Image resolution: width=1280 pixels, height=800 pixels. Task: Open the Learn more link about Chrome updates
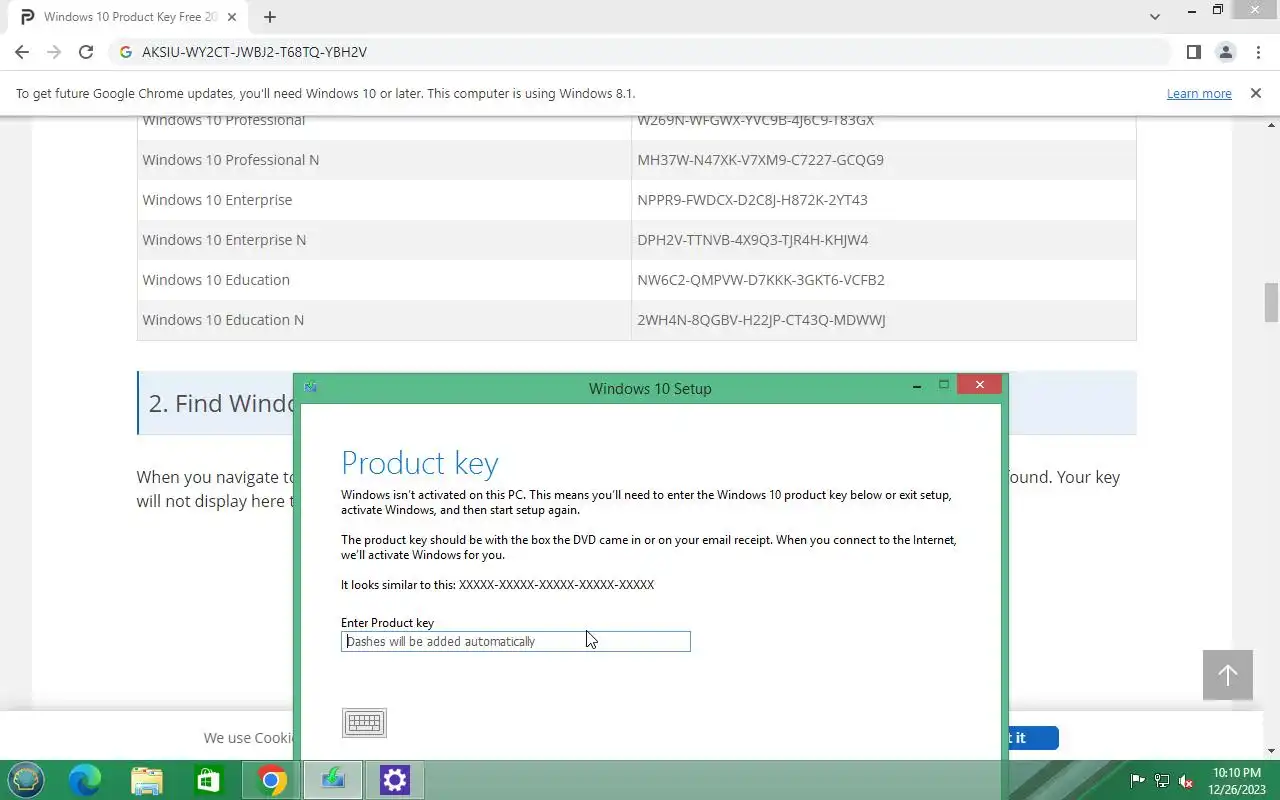(x=1199, y=93)
